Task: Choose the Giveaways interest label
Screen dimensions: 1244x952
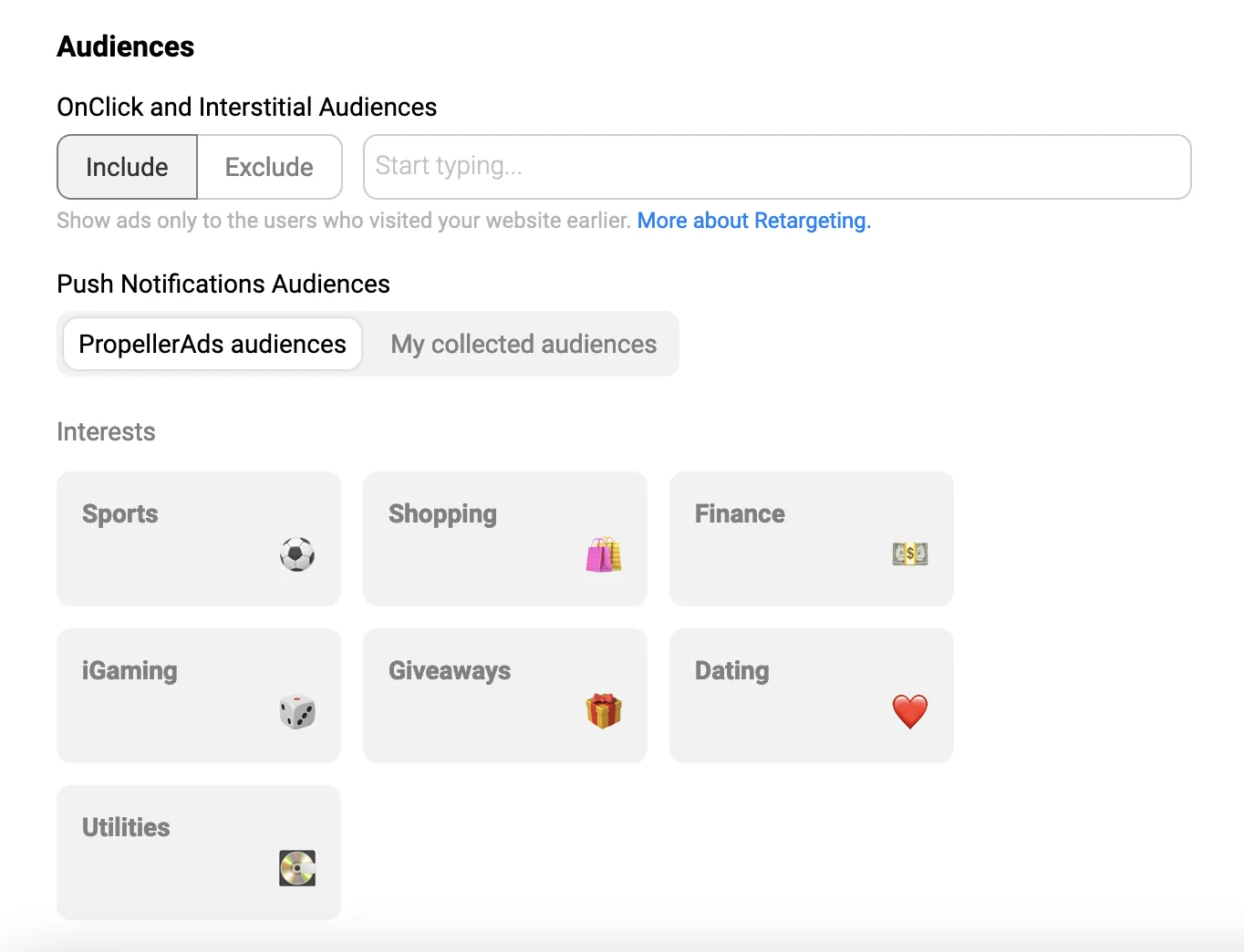Action: tap(450, 671)
